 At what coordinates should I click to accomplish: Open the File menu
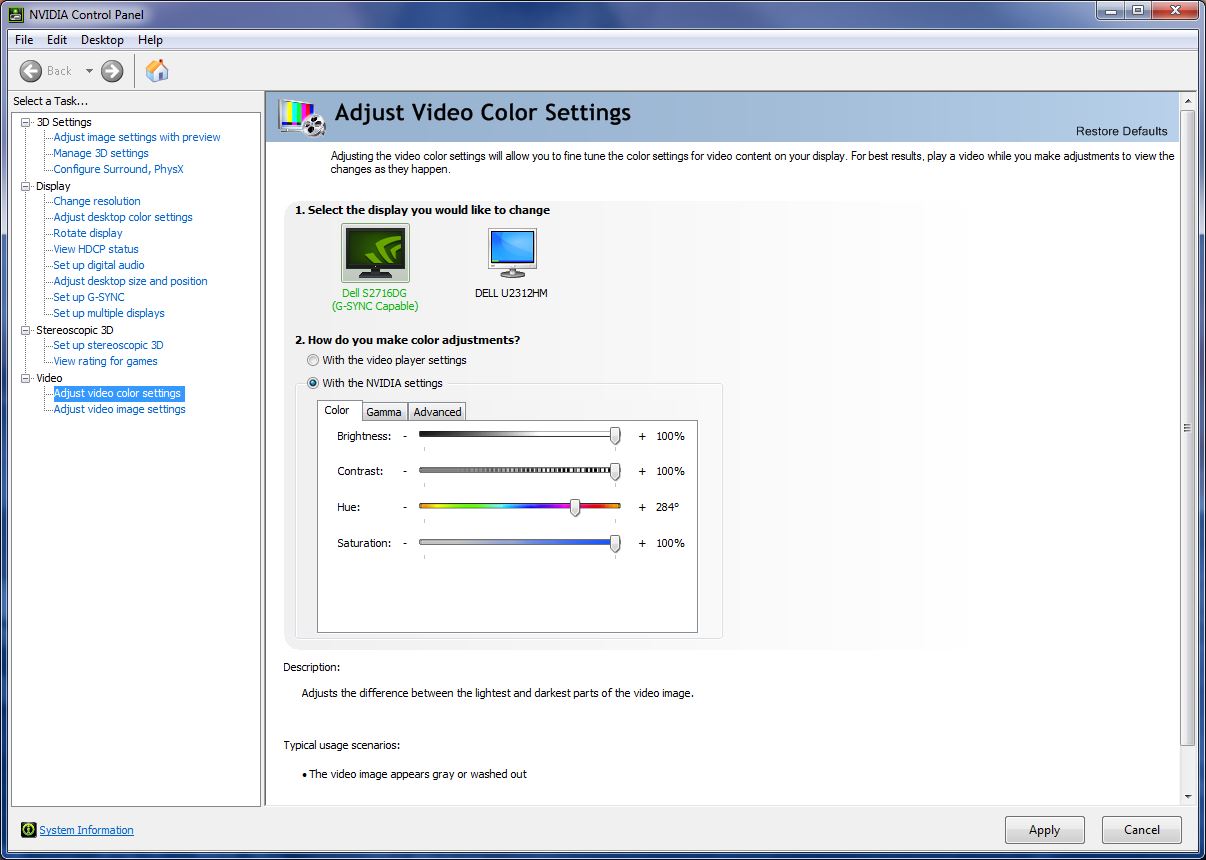pyautogui.click(x=24, y=40)
